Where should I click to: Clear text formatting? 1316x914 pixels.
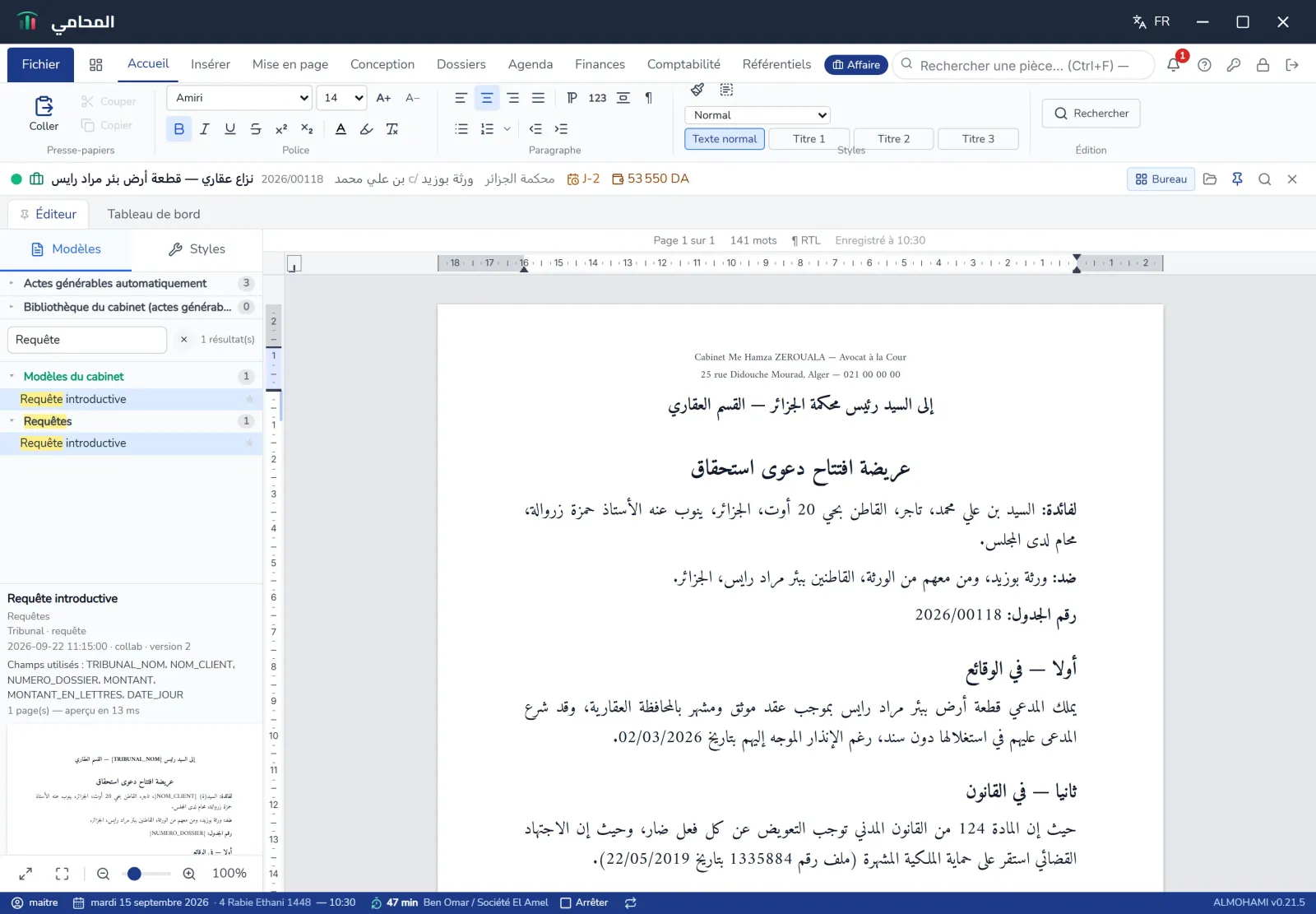[x=392, y=129]
